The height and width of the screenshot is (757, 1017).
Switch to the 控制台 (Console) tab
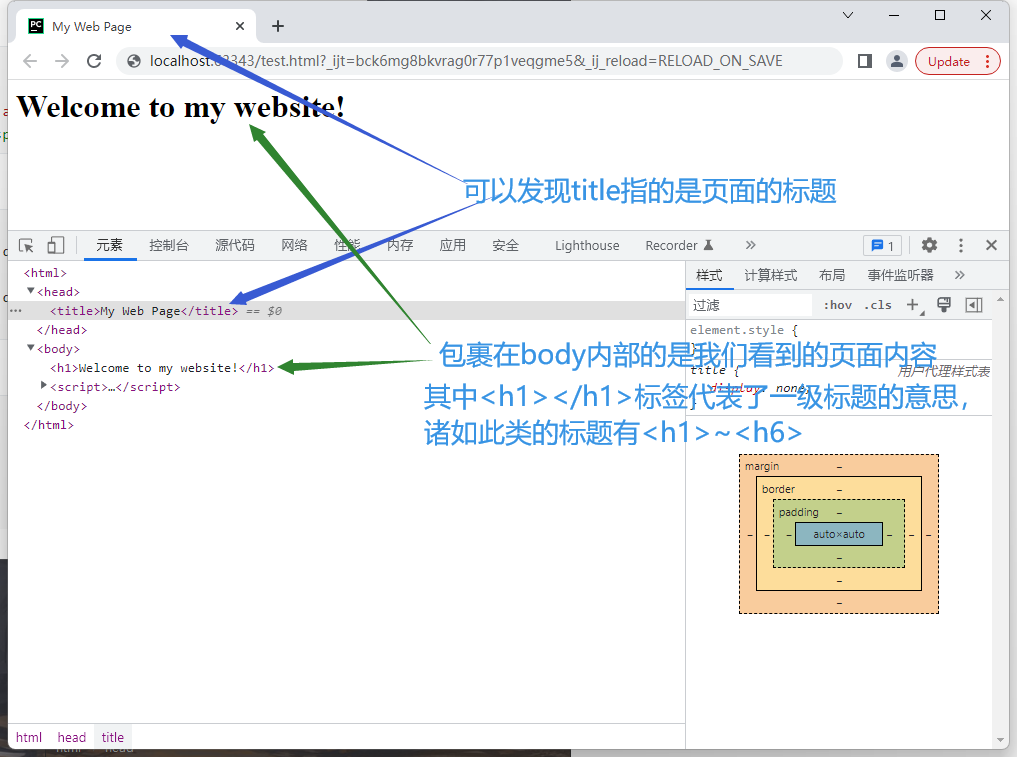[168, 245]
